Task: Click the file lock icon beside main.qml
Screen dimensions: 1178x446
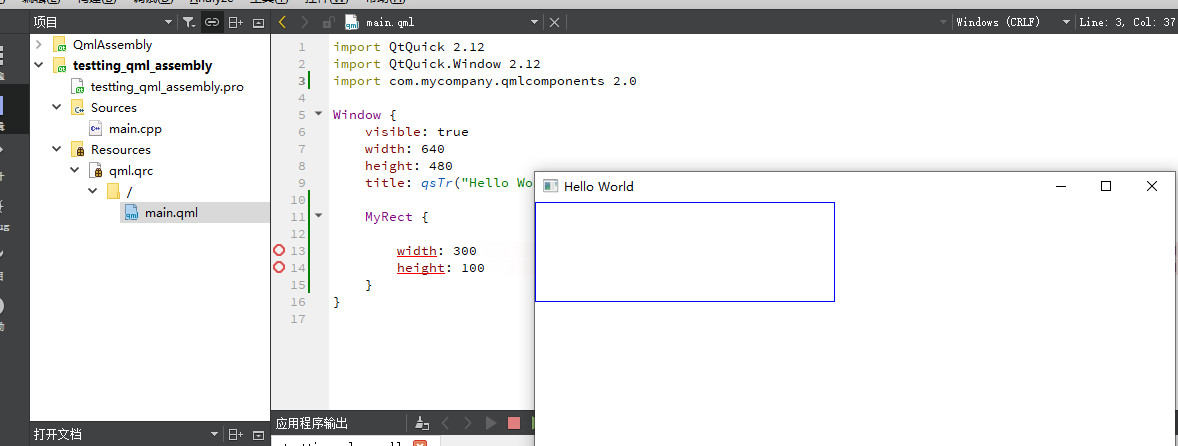Action: (328, 23)
